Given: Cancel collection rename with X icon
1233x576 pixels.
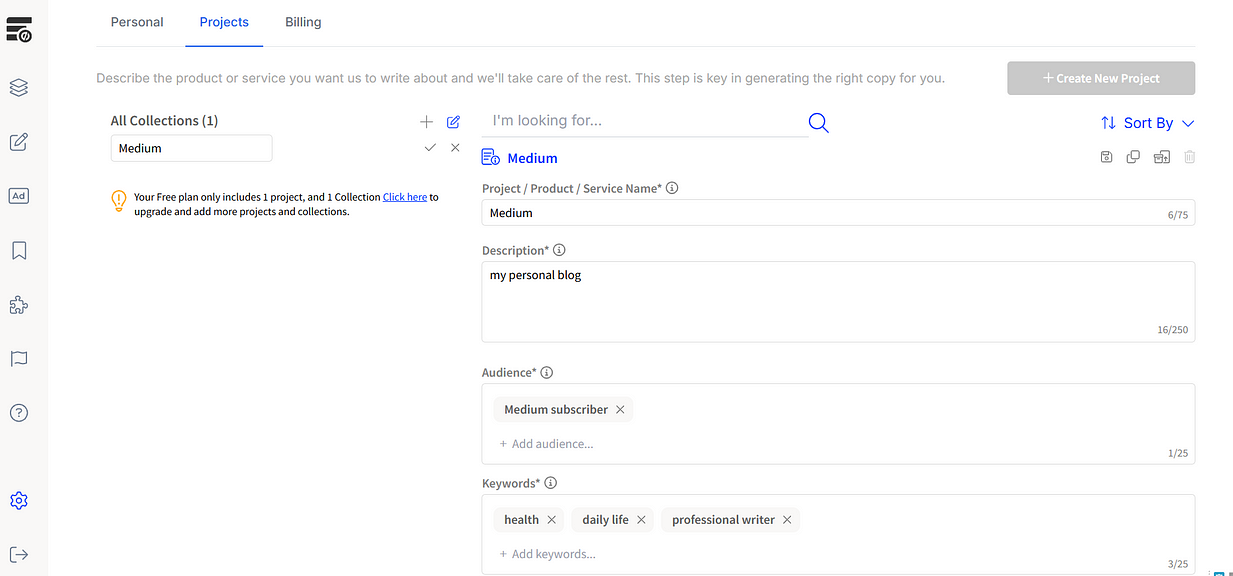Looking at the screenshot, I should coord(455,148).
